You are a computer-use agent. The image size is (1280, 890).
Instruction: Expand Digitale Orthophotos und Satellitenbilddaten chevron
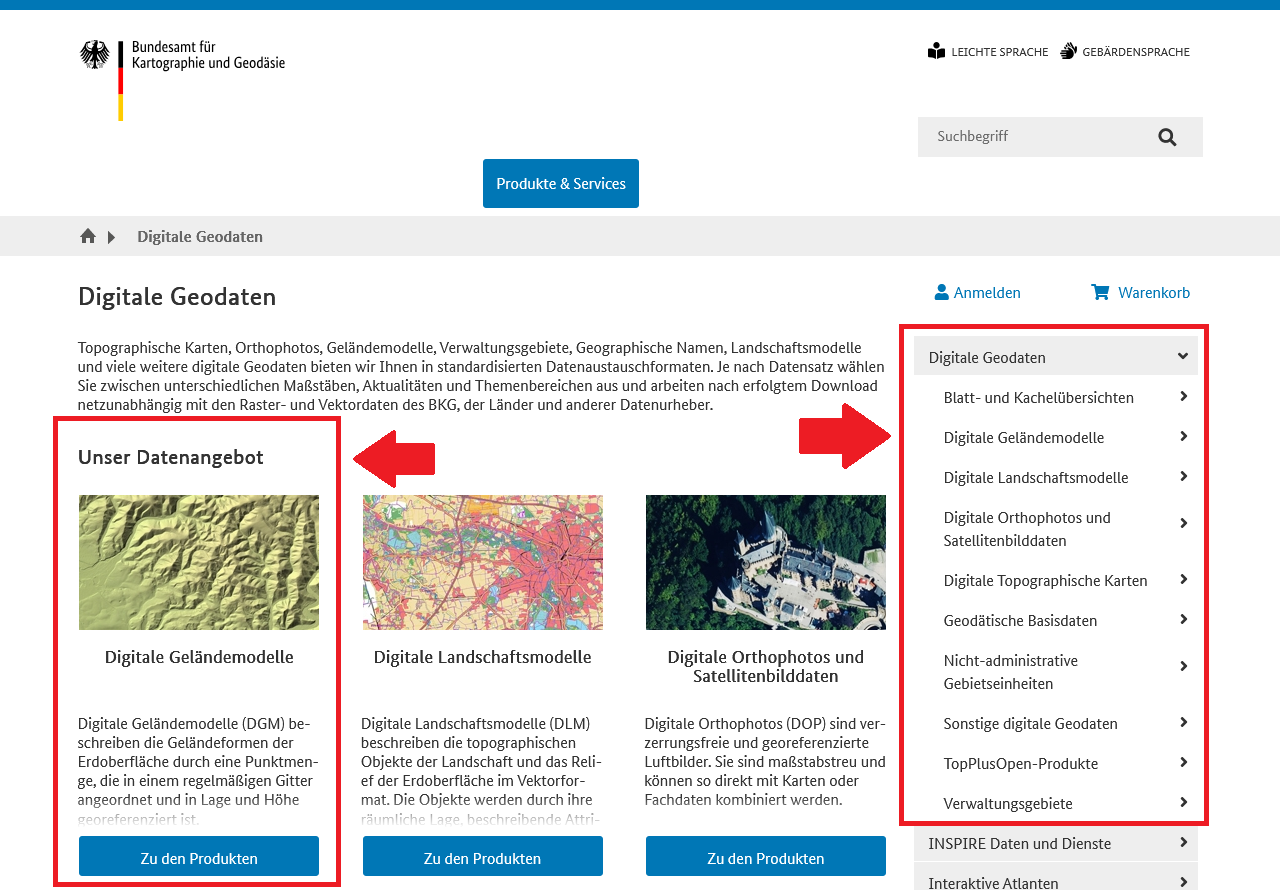(1183, 523)
